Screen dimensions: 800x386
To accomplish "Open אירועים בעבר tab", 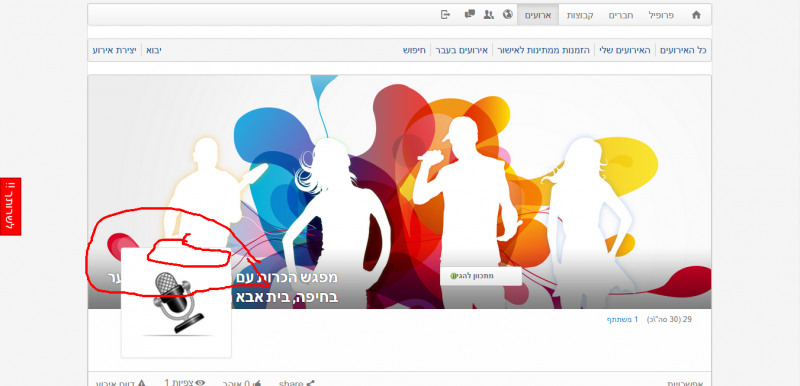I will click(x=462, y=50).
